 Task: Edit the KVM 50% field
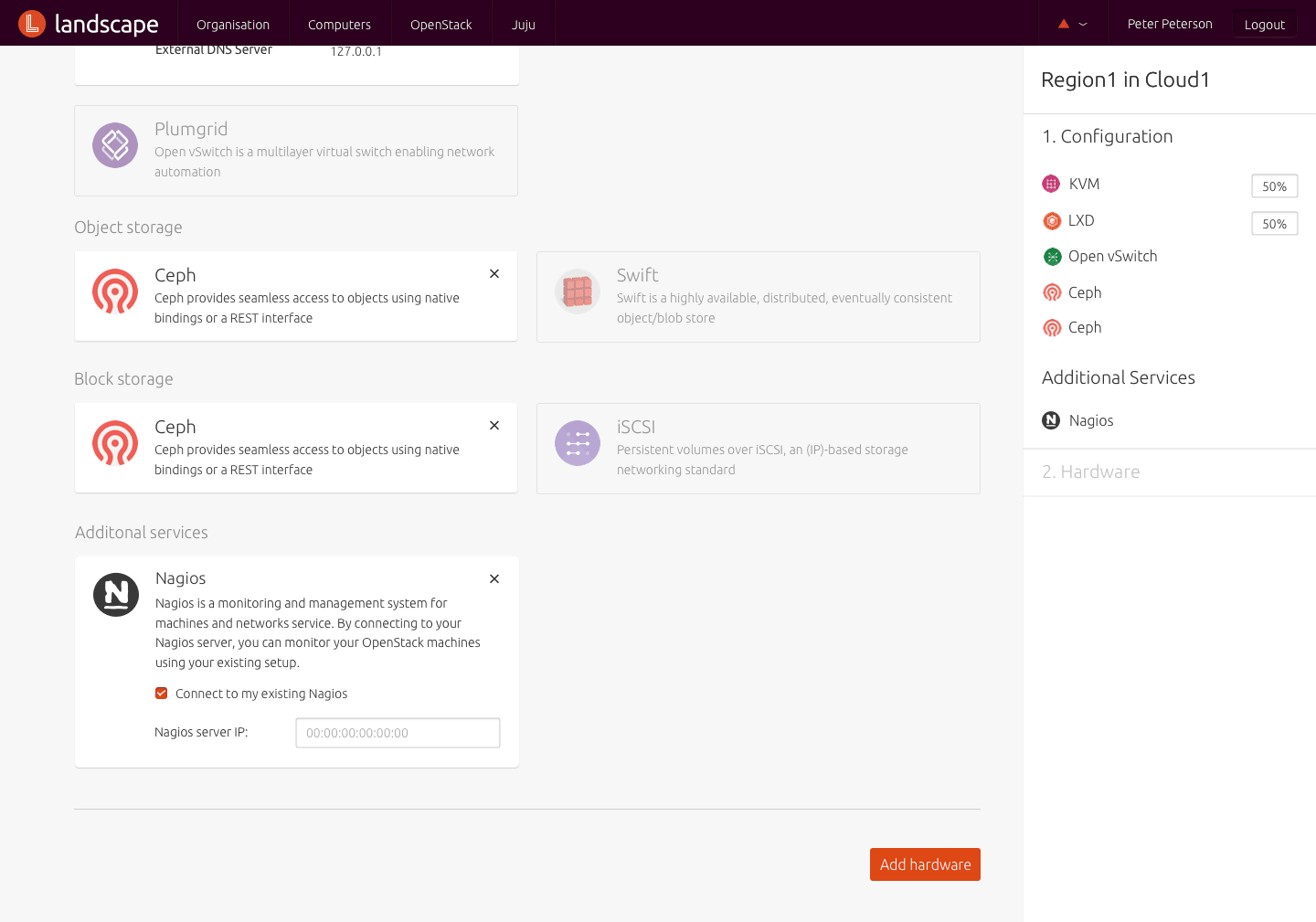pos(1275,186)
